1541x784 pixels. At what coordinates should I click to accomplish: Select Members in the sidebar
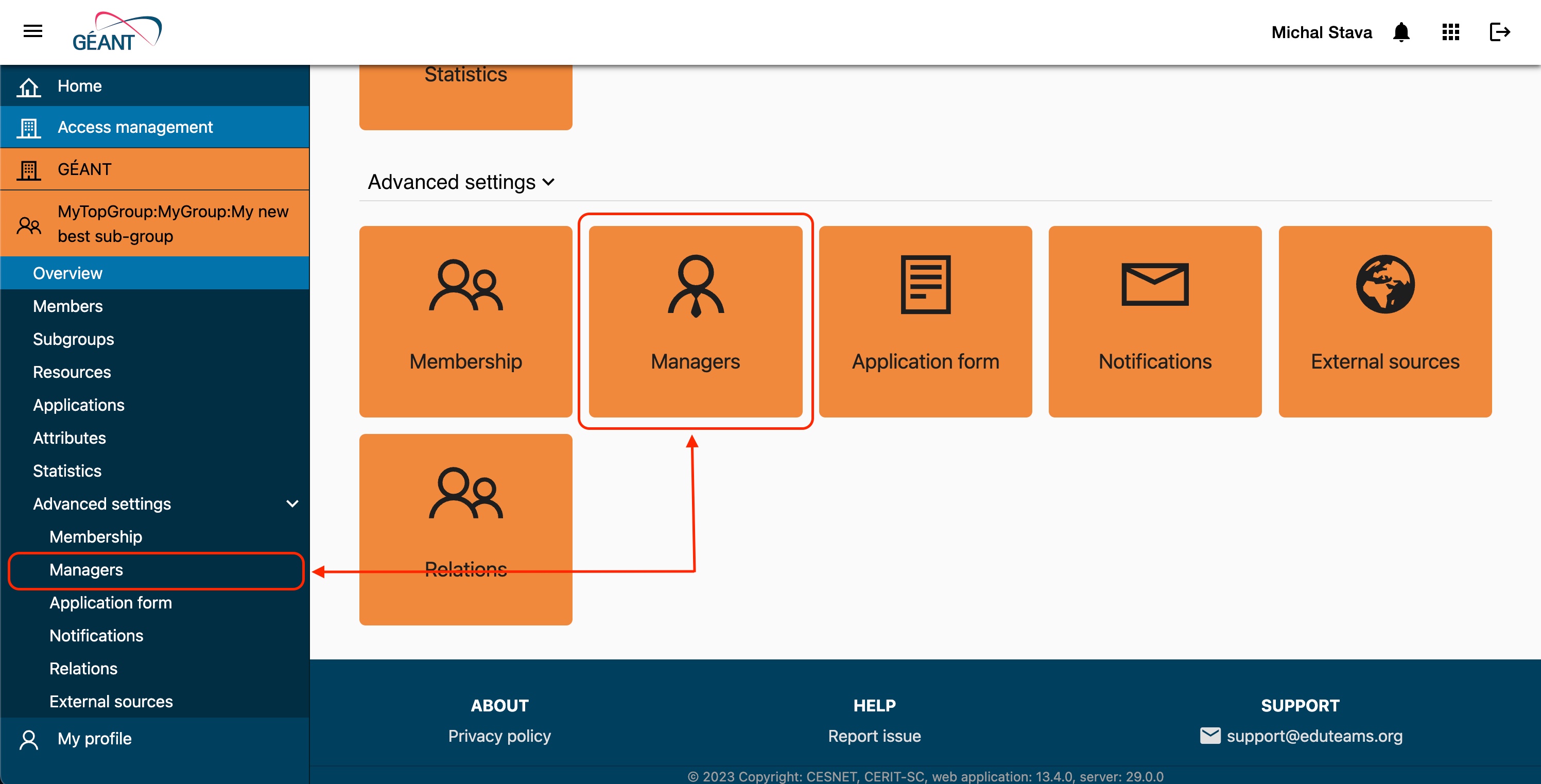tap(67, 306)
